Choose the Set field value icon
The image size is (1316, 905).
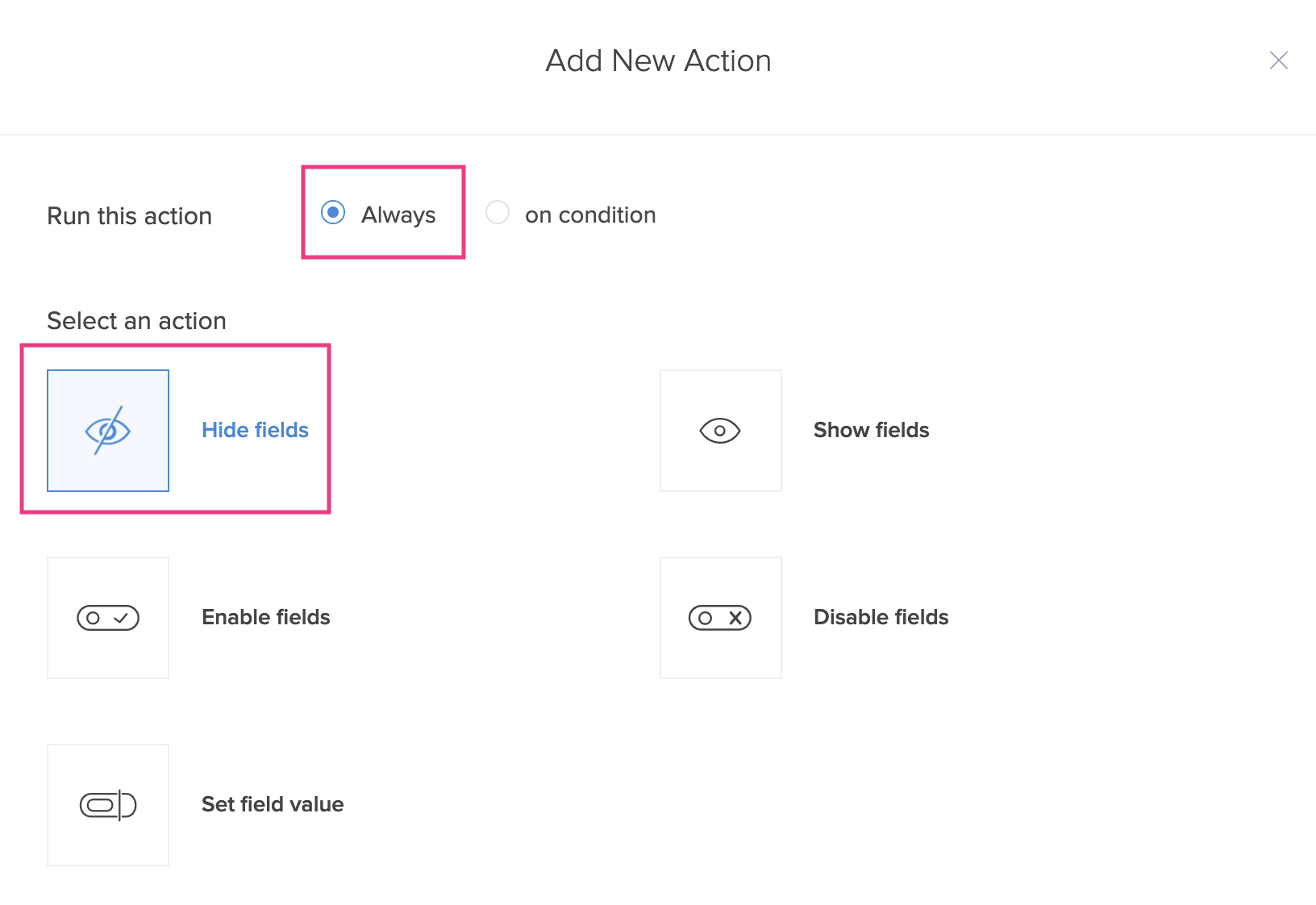[108, 805]
